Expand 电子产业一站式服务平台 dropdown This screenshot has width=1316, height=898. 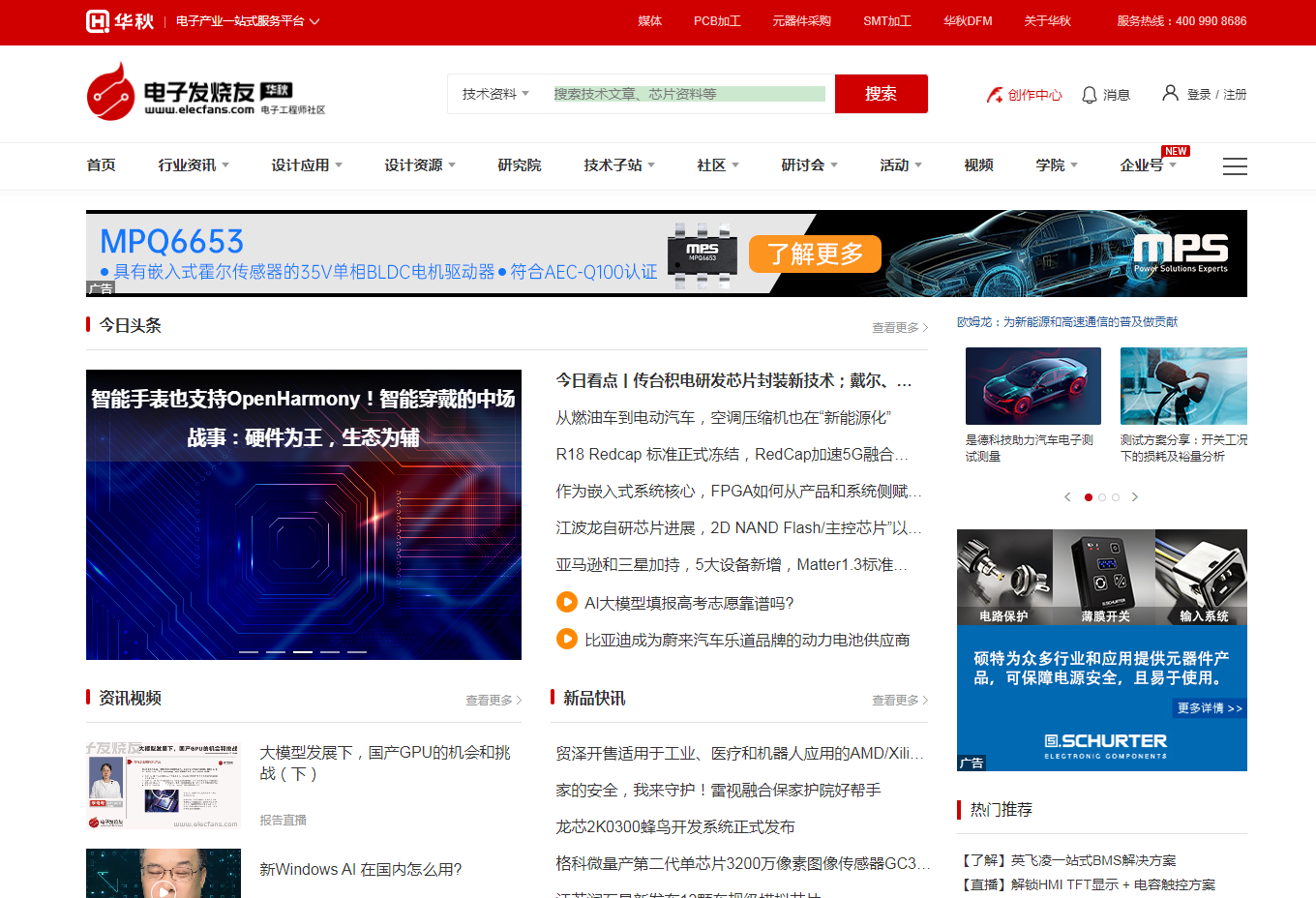248,21
